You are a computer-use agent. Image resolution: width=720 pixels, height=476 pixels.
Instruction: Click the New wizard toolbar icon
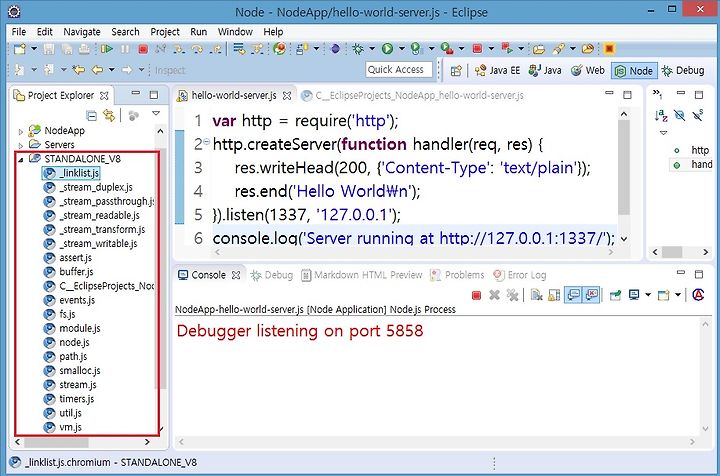[x=19, y=49]
